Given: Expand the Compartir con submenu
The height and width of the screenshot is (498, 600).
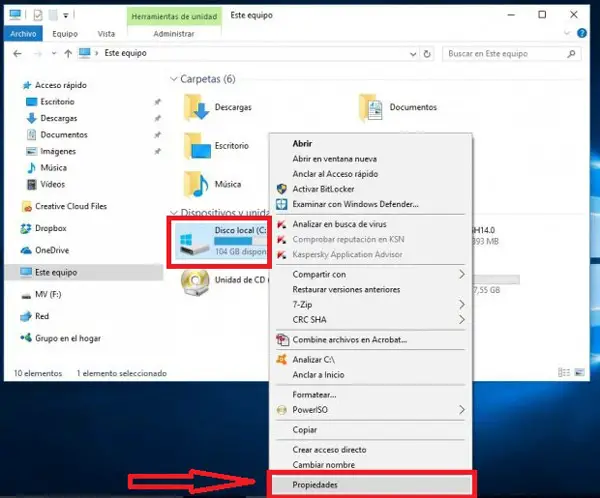Looking at the screenshot, I should pos(370,274).
